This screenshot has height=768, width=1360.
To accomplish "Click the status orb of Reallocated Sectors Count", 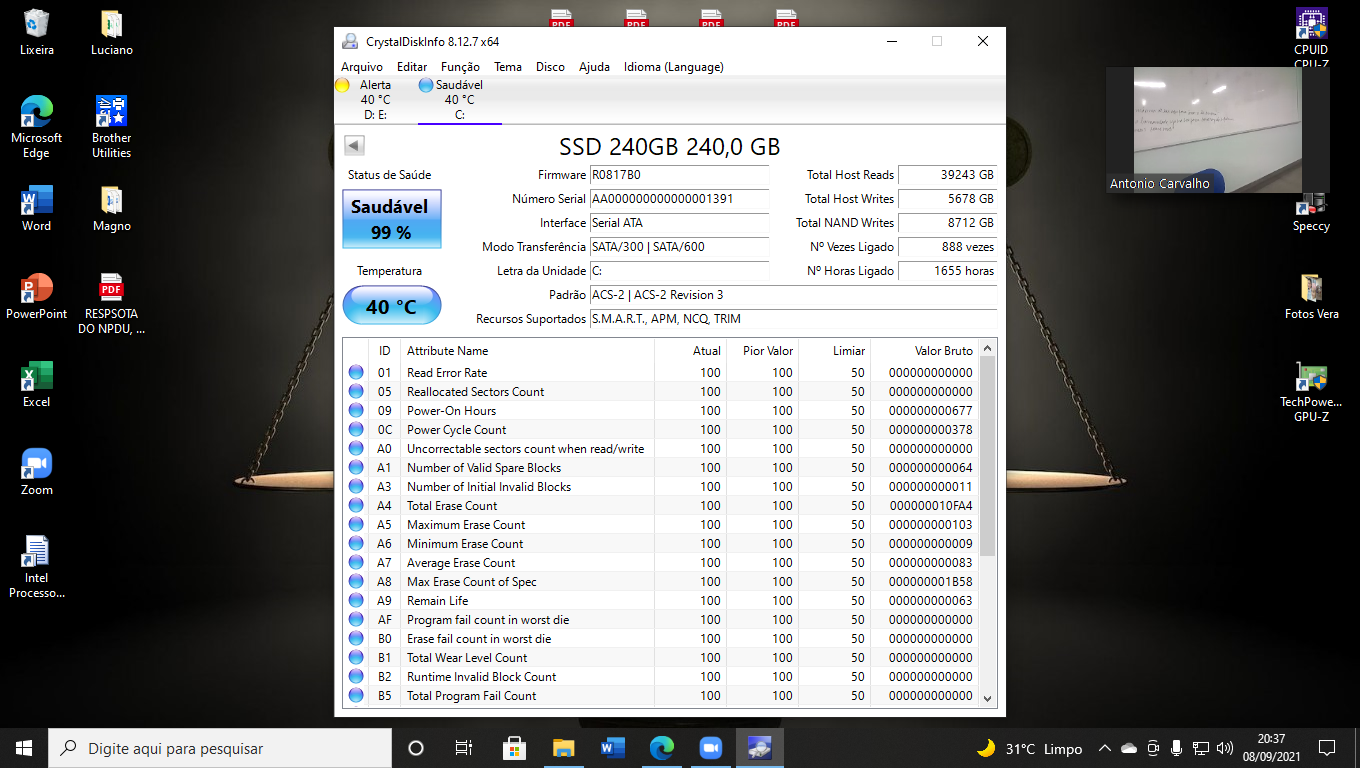I will tap(356, 392).
